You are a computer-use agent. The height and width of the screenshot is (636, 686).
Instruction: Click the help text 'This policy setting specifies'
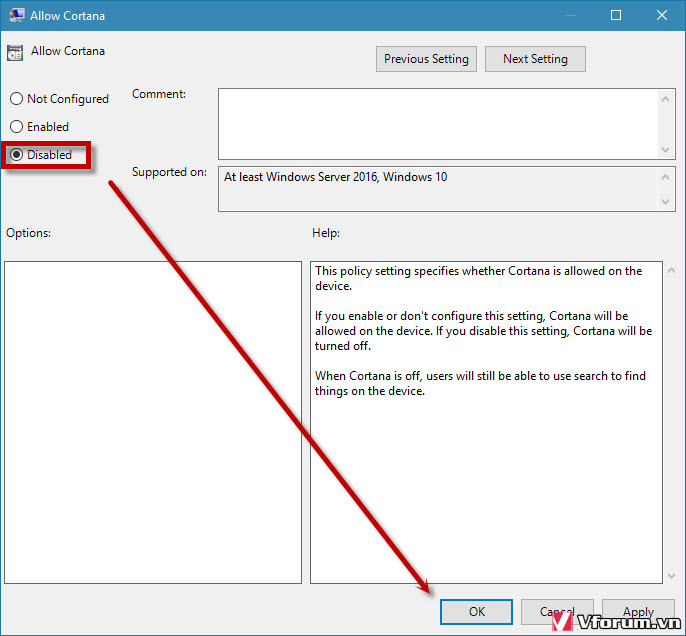tap(386, 271)
